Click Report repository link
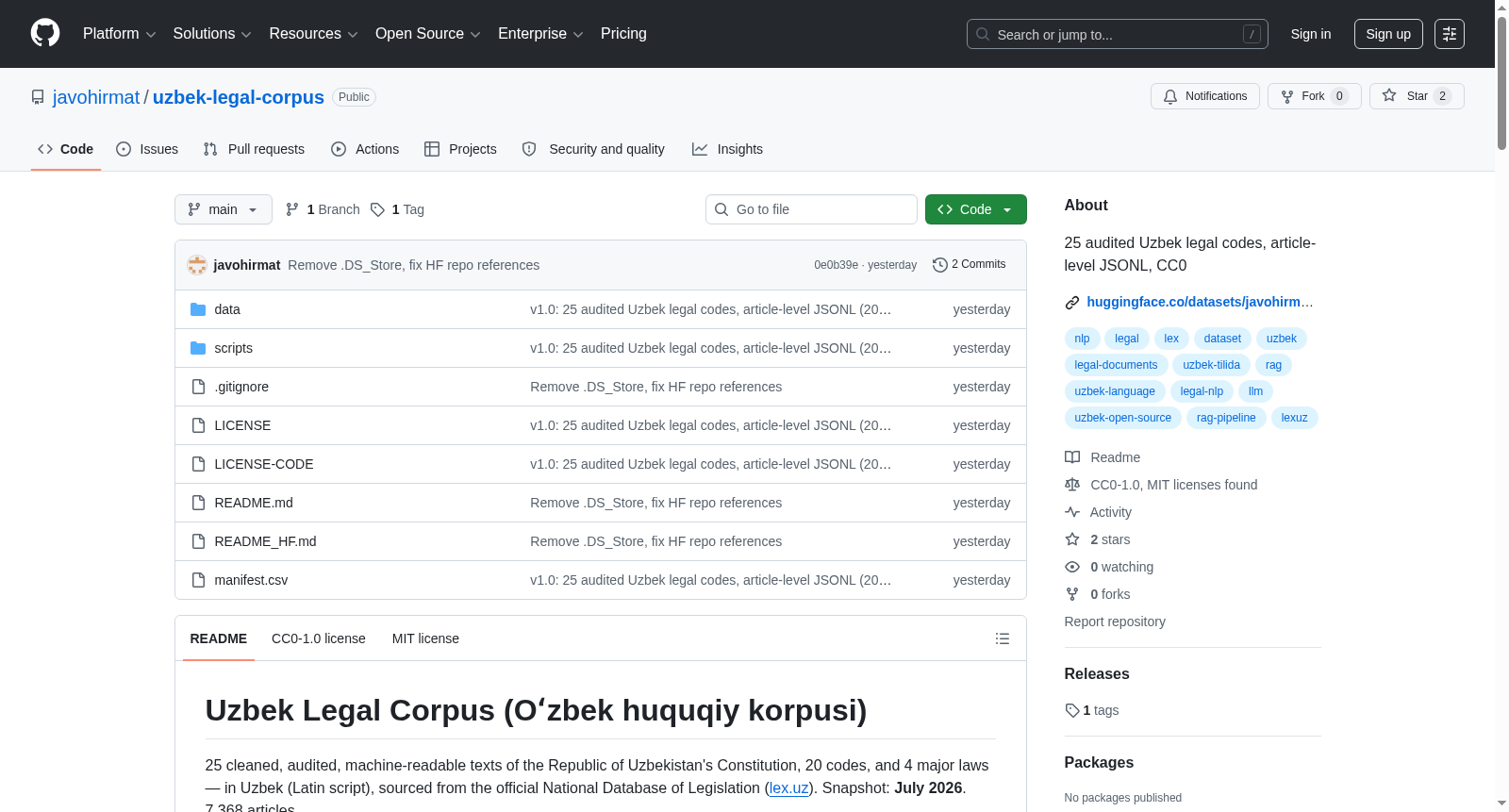The height and width of the screenshot is (812, 1509). point(1115,621)
